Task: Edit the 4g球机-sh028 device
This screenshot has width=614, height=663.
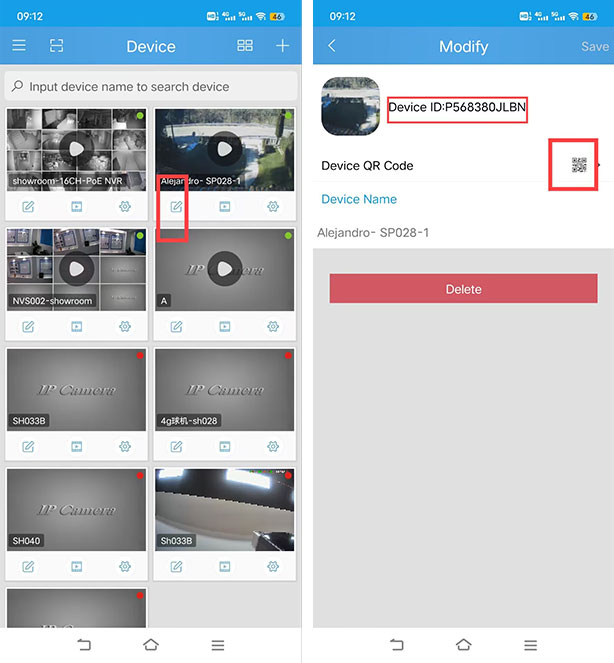Action: tap(176, 447)
